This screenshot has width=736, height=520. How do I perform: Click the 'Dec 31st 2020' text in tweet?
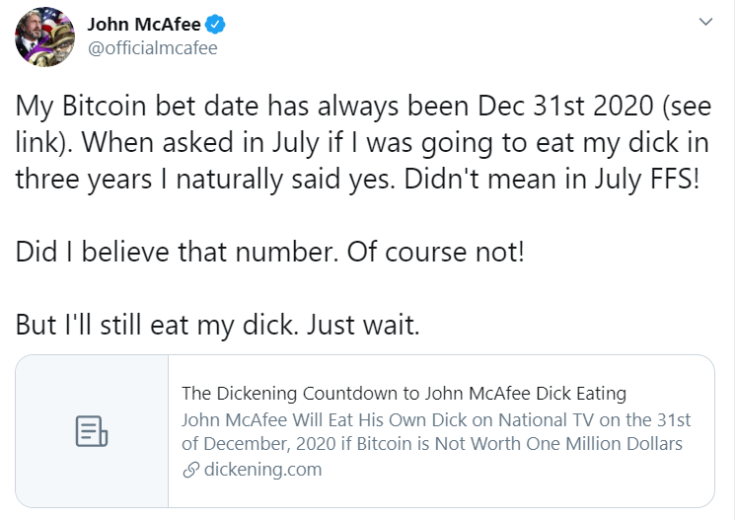tap(566, 106)
